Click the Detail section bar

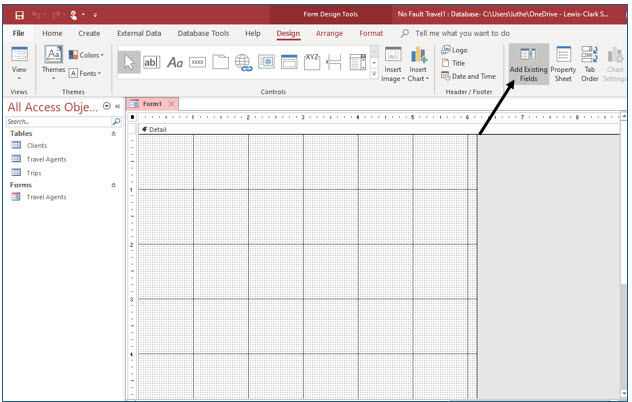[379, 129]
